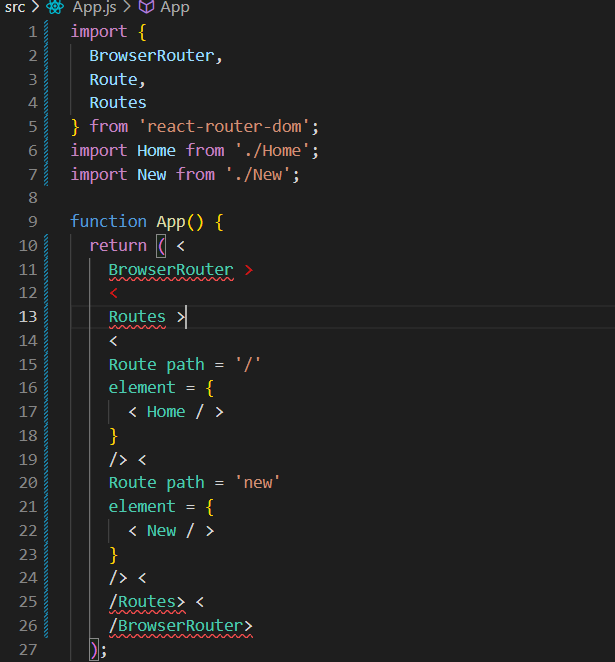Click './New' import path string
Screen dimensions: 615x662
point(257,174)
